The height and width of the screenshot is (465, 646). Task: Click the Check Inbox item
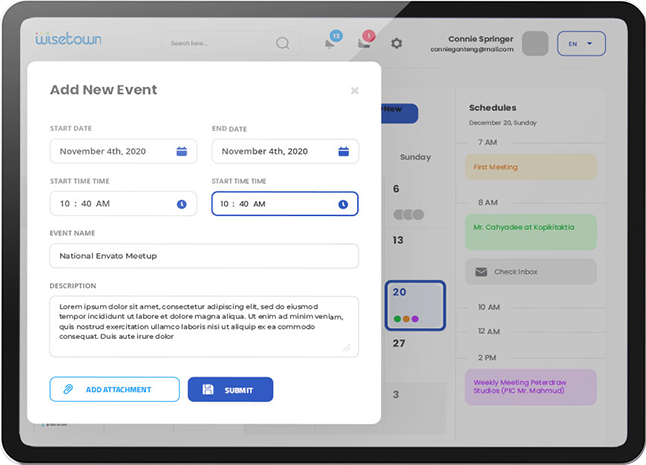[x=531, y=272]
